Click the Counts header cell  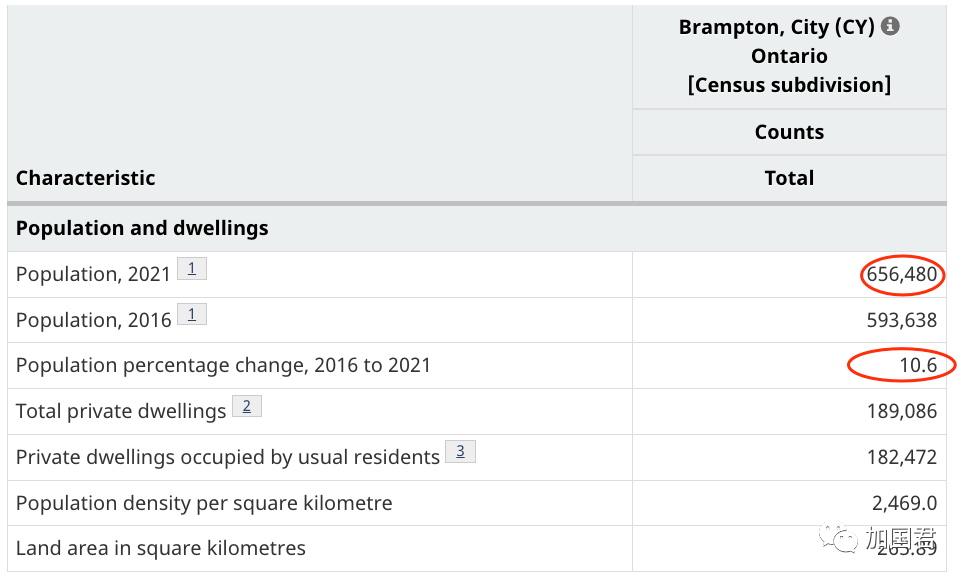click(x=789, y=132)
